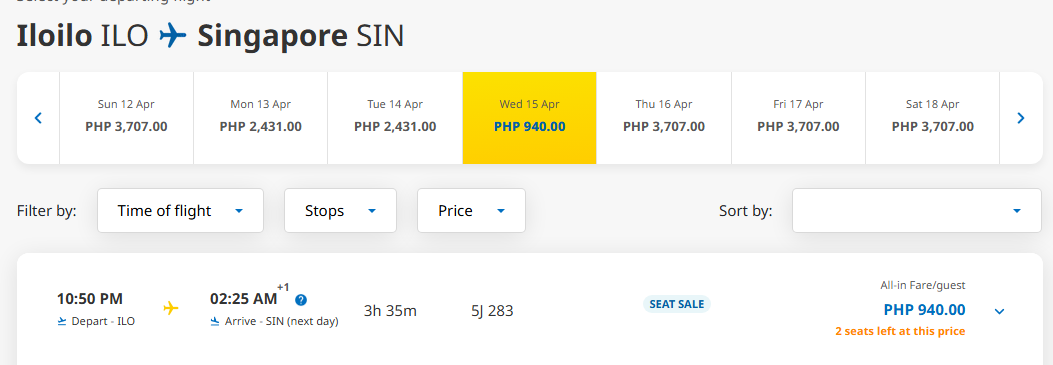The image size is (1053, 365).
Task: Open arrival time help question mark
Action: coord(301,300)
